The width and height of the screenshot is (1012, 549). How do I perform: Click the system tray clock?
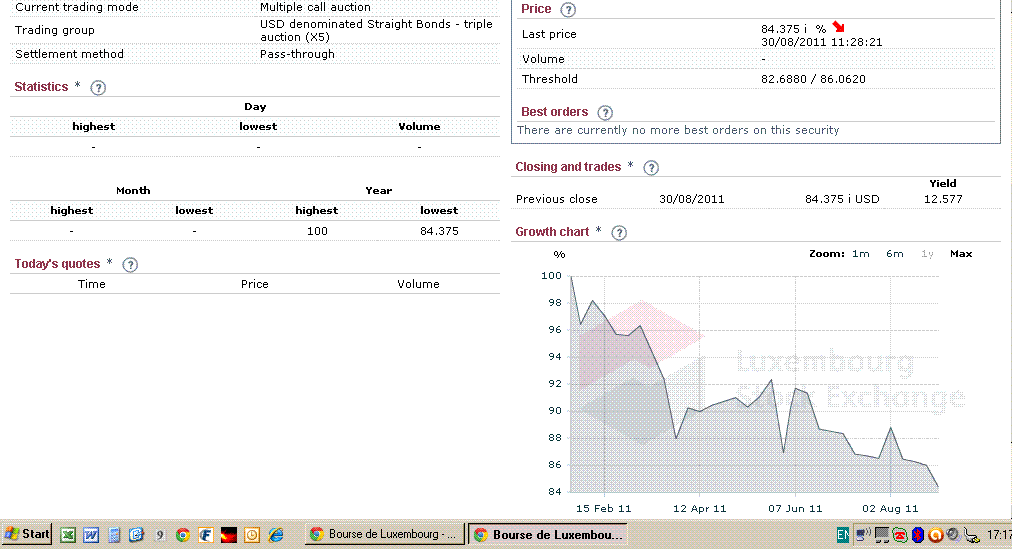[x=997, y=535]
